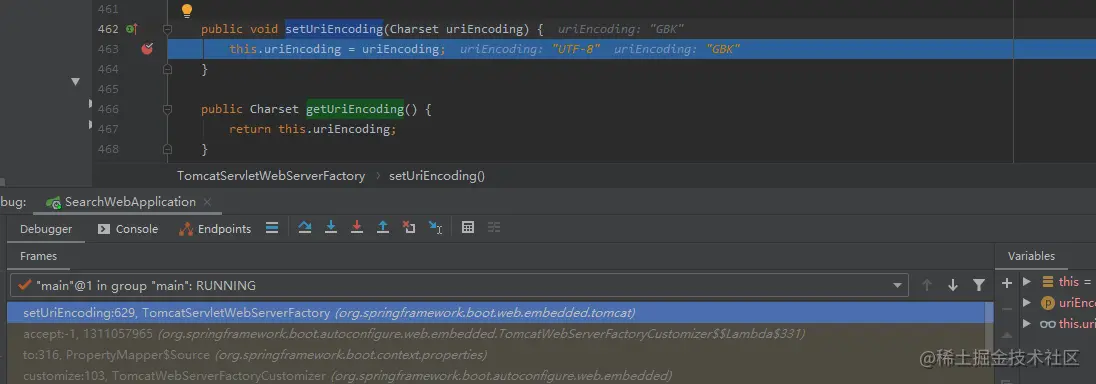Image resolution: width=1096 pixels, height=384 pixels.
Task: Click the Evaluate Expression calculator icon
Action: tap(468, 227)
